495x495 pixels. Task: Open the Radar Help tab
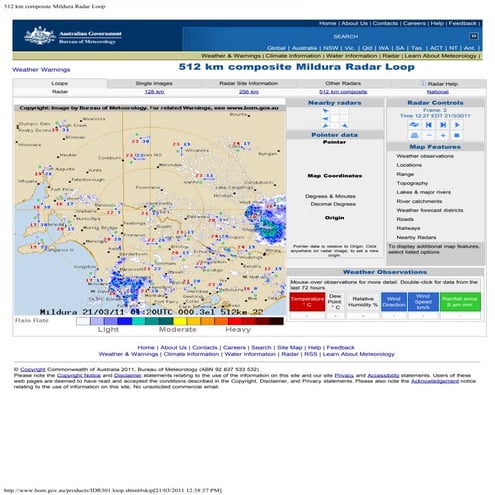(438, 83)
